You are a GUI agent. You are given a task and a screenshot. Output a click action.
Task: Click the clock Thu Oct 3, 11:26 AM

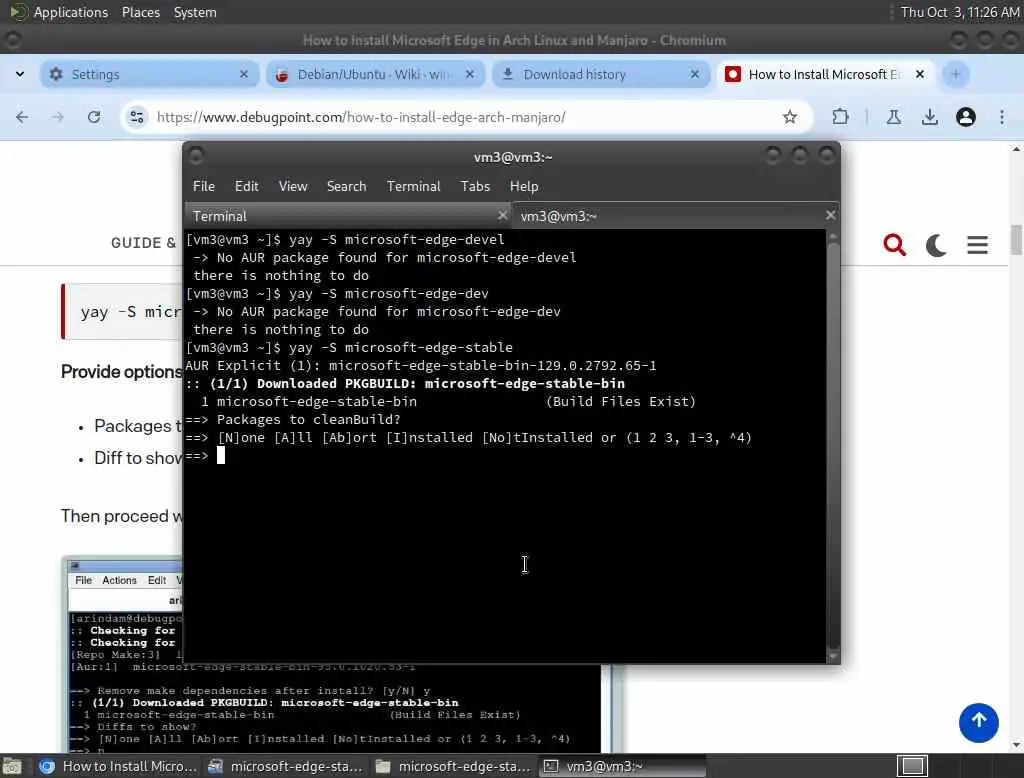pyautogui.click(x=959, y=12)
